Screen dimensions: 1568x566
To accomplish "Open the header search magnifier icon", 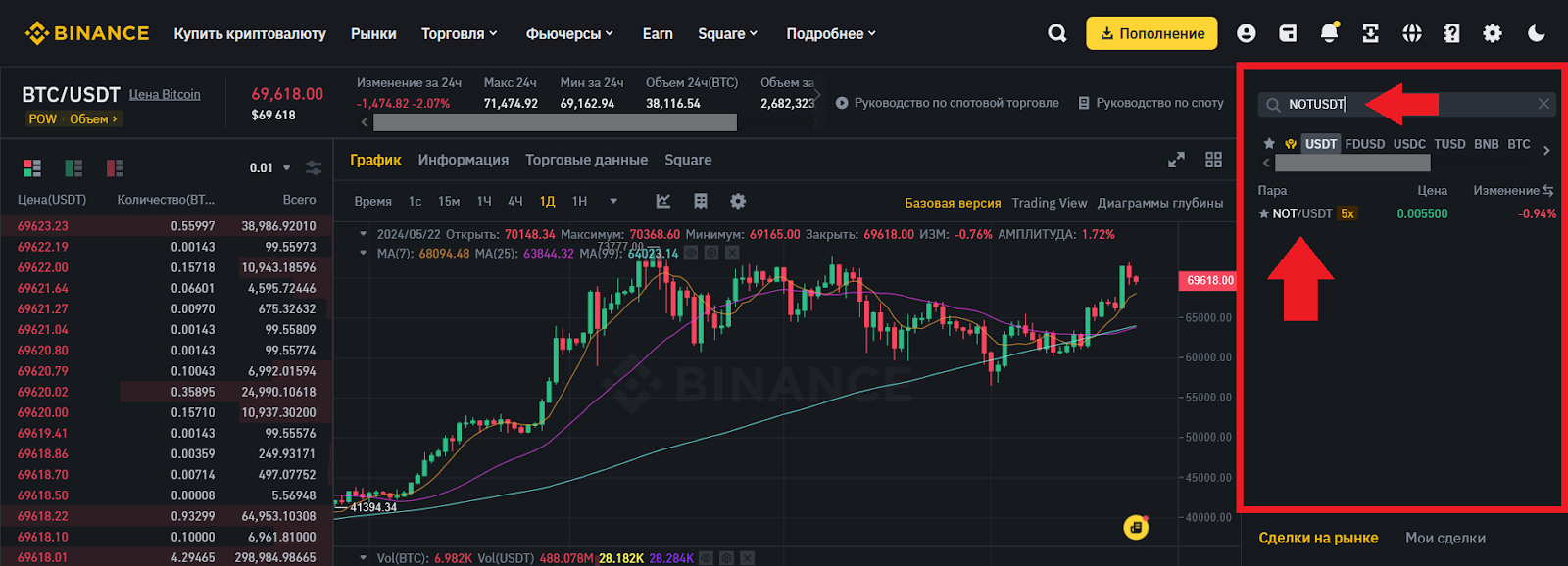I will pos(1056,33).
